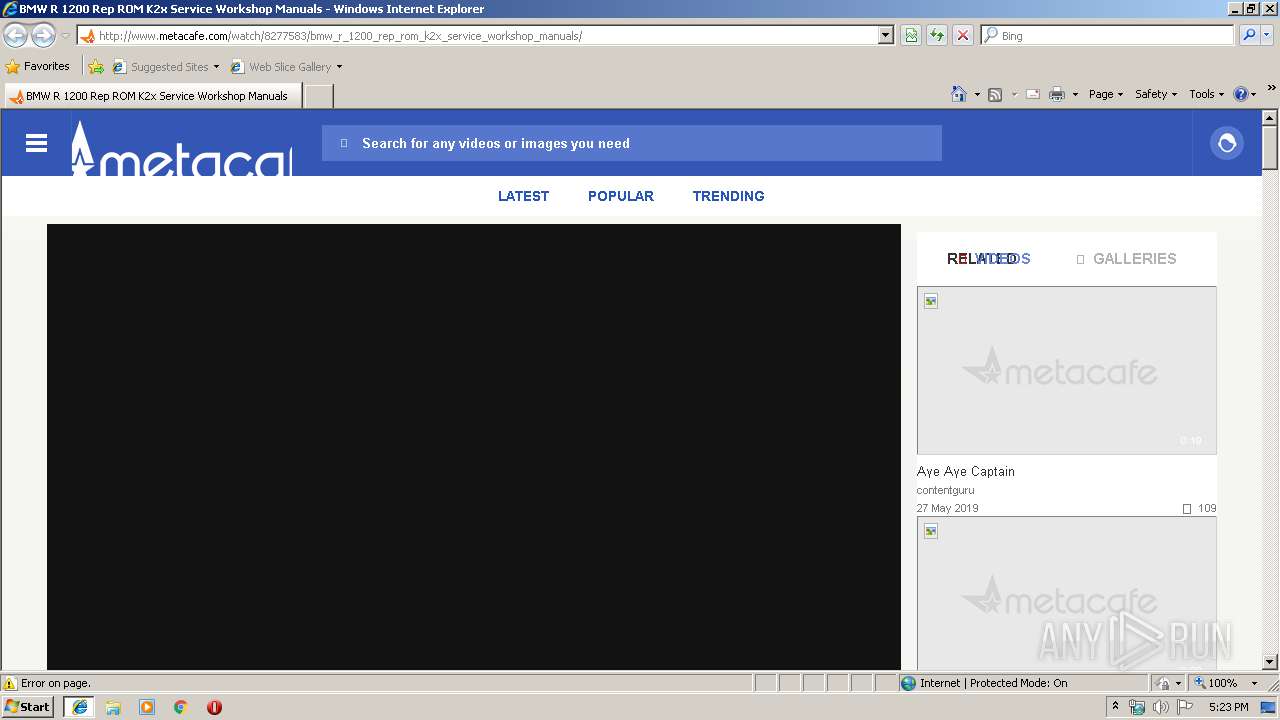Click the Metacafe video search field
Screen dimensions: 1280x720
(632, 143)
